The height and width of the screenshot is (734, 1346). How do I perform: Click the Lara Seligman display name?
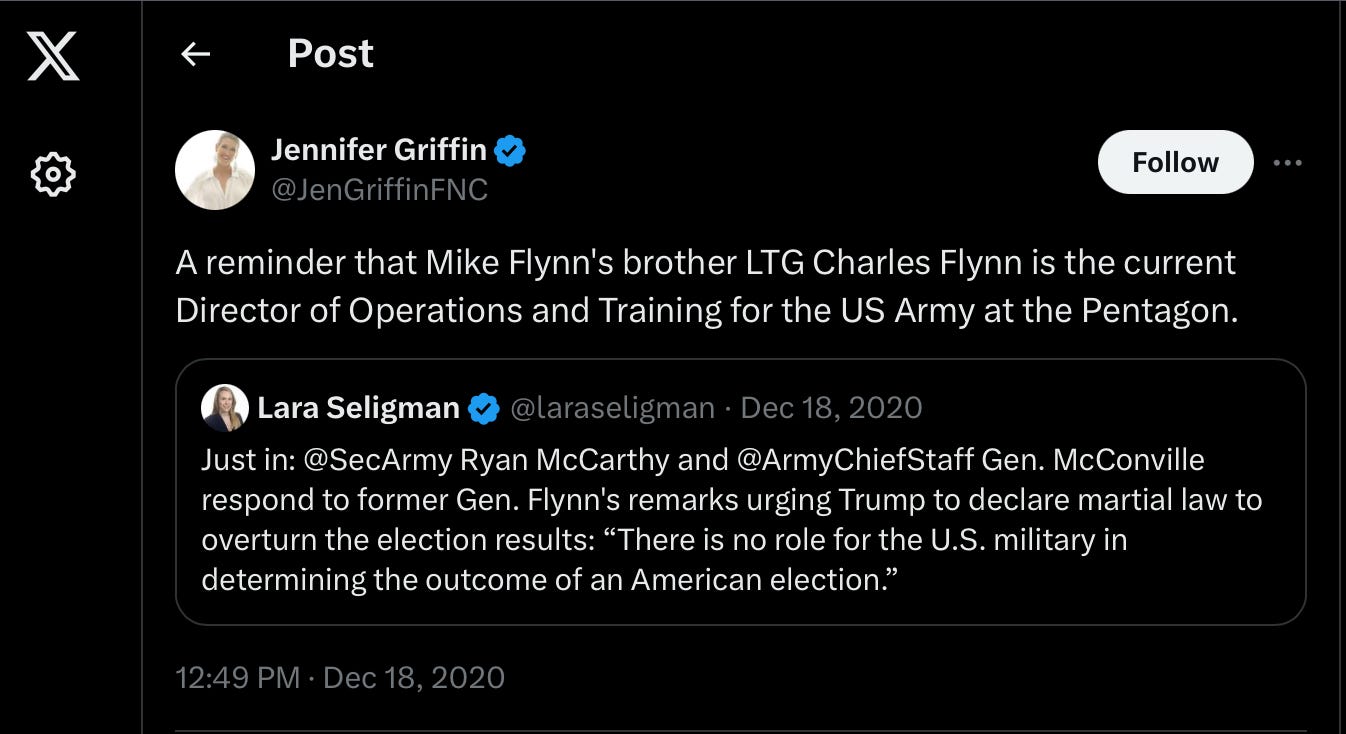358,408
